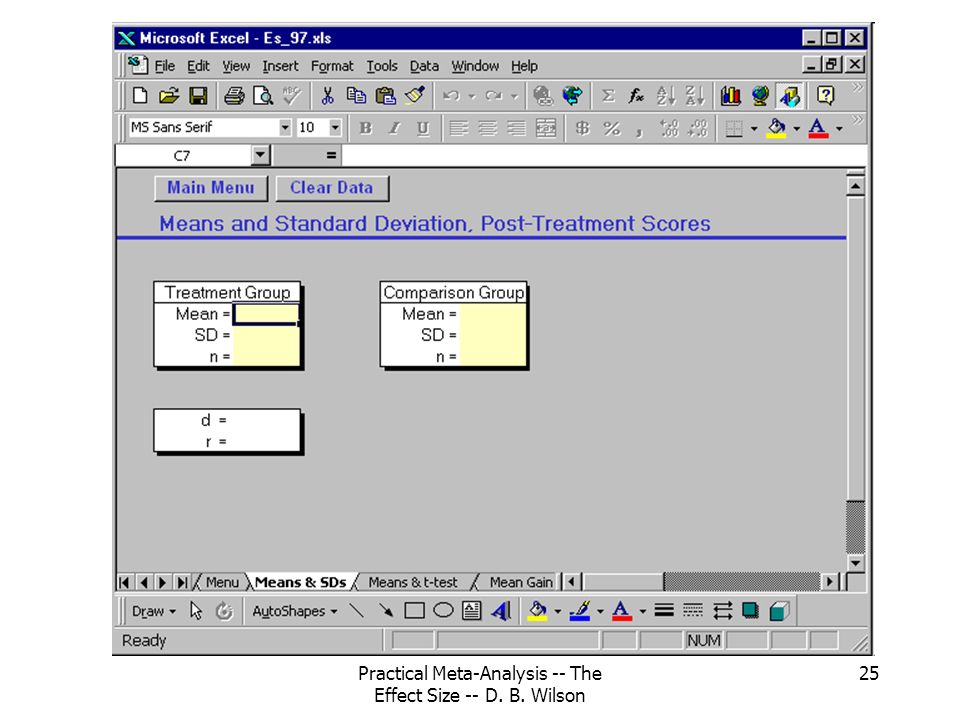This screenshot has height=720, width=960.
Task: Open the Web Toolbar icon
Action: pos(572,96)
